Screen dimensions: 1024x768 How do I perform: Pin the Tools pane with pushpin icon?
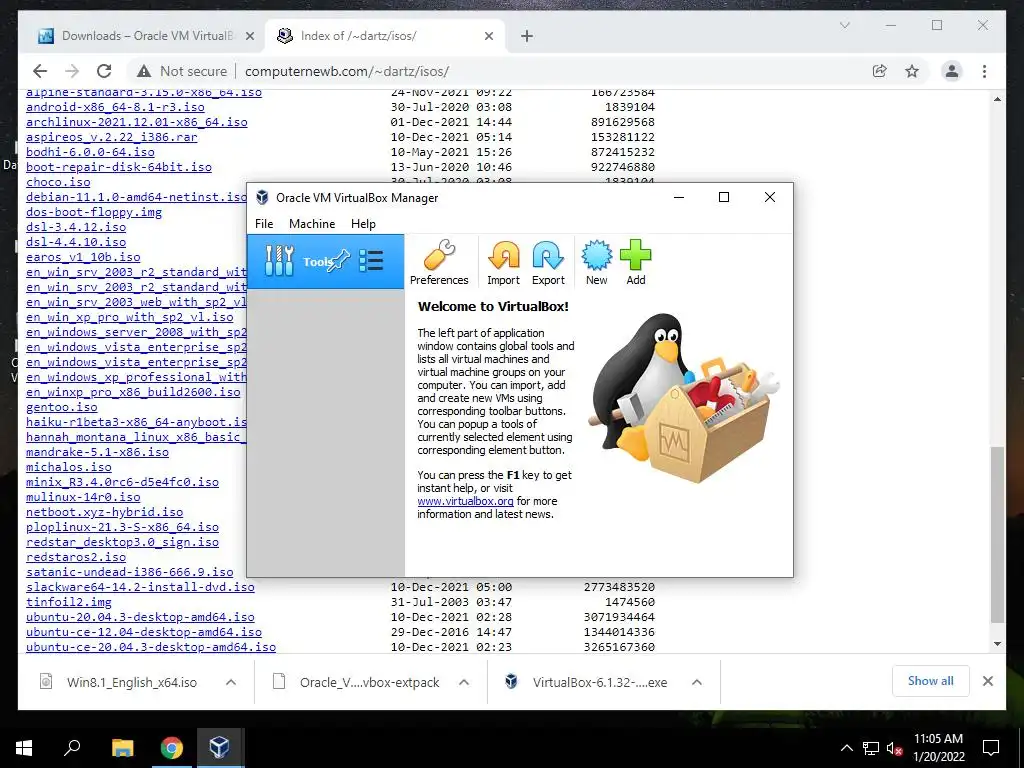339,261
